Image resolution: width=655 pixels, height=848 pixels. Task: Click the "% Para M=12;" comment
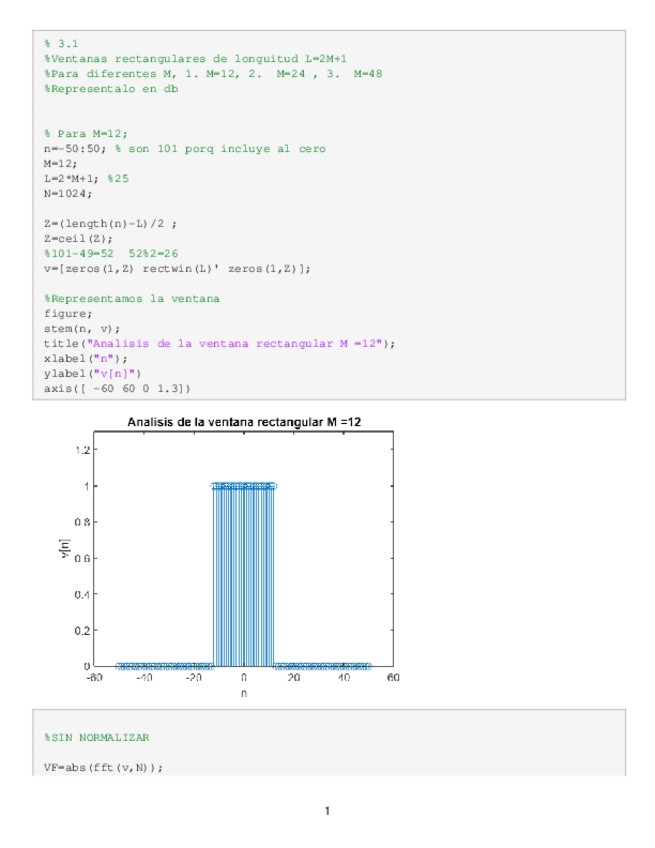click(x=85, y=133)
